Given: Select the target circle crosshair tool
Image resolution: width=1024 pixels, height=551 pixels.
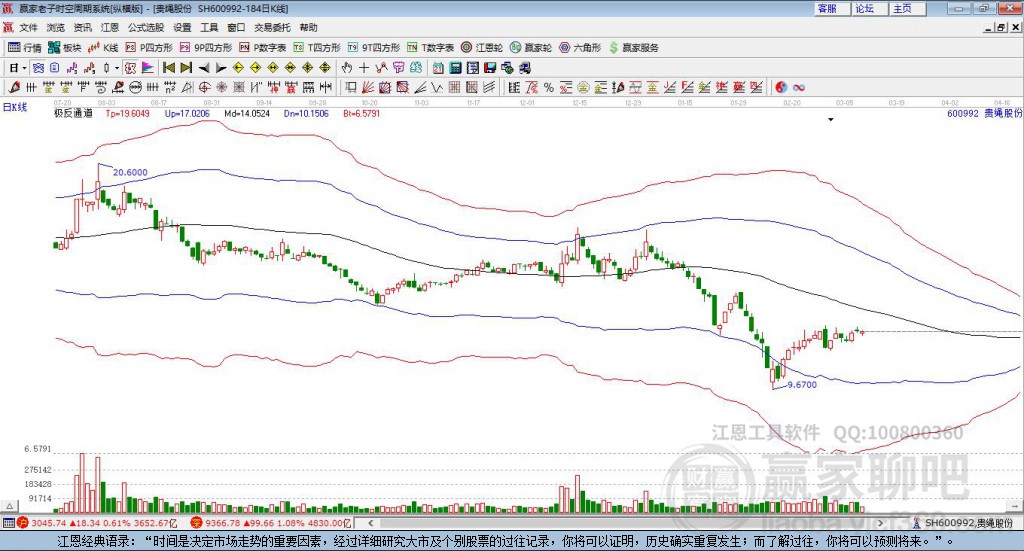Looking at the screenshot, I should pos(204,87).
